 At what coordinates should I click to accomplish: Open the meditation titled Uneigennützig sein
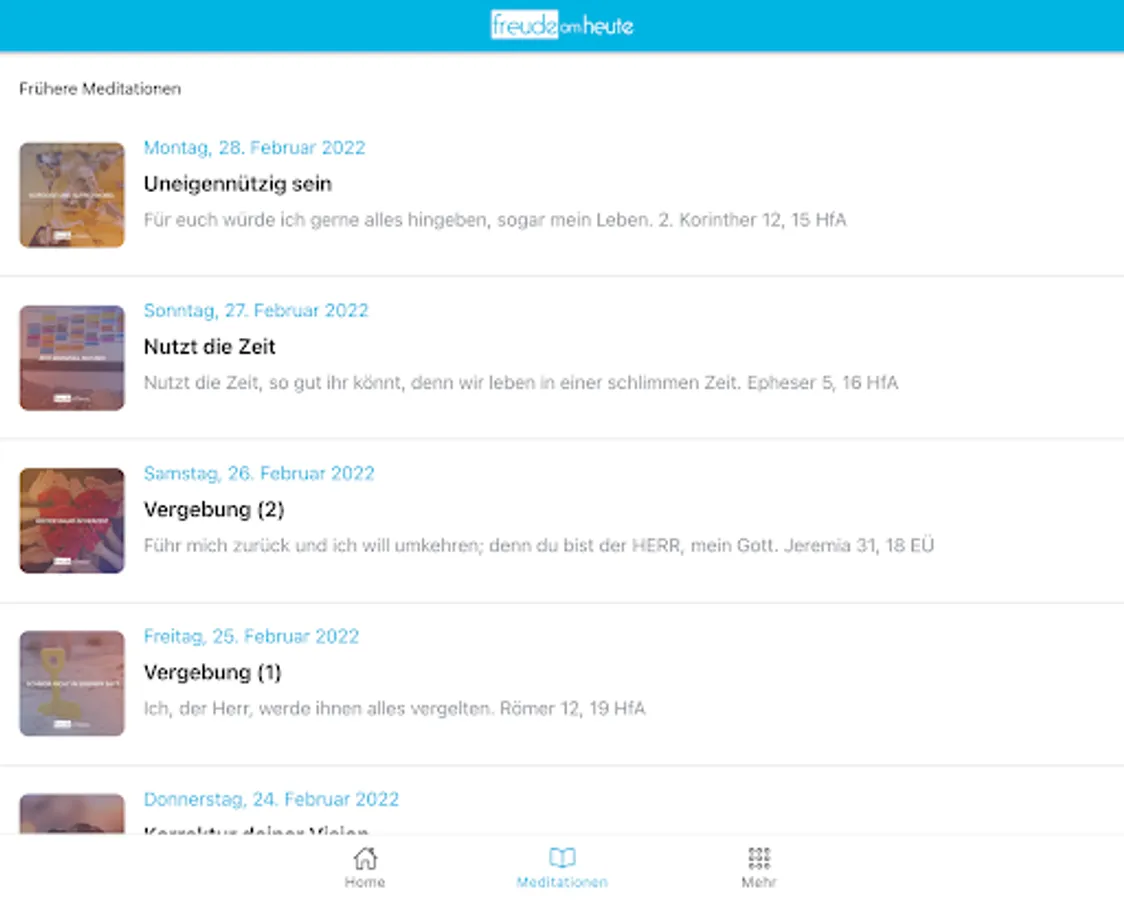237,184
